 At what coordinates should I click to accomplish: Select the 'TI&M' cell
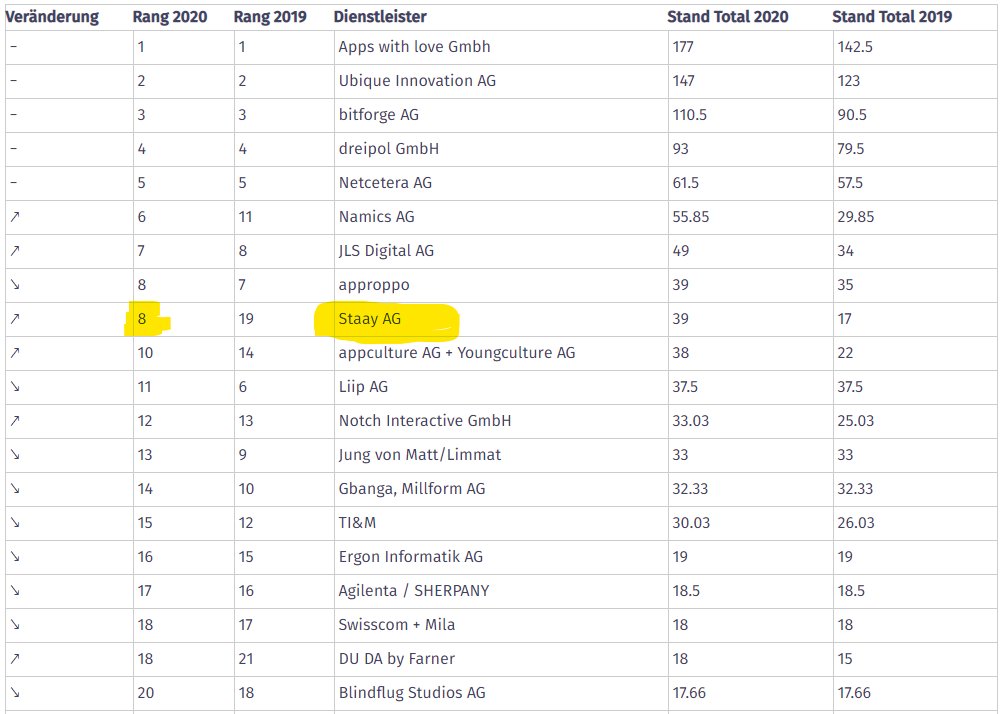[x=501, y=523]
